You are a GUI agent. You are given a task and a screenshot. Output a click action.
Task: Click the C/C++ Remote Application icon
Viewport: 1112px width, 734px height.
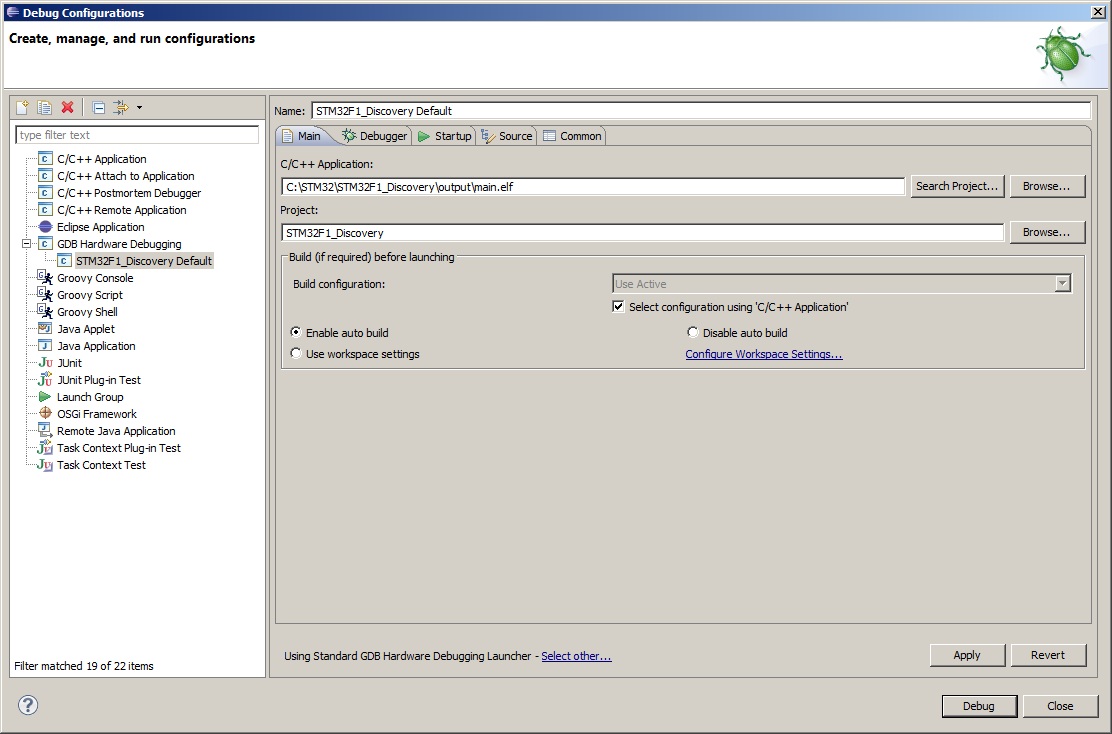45,210
